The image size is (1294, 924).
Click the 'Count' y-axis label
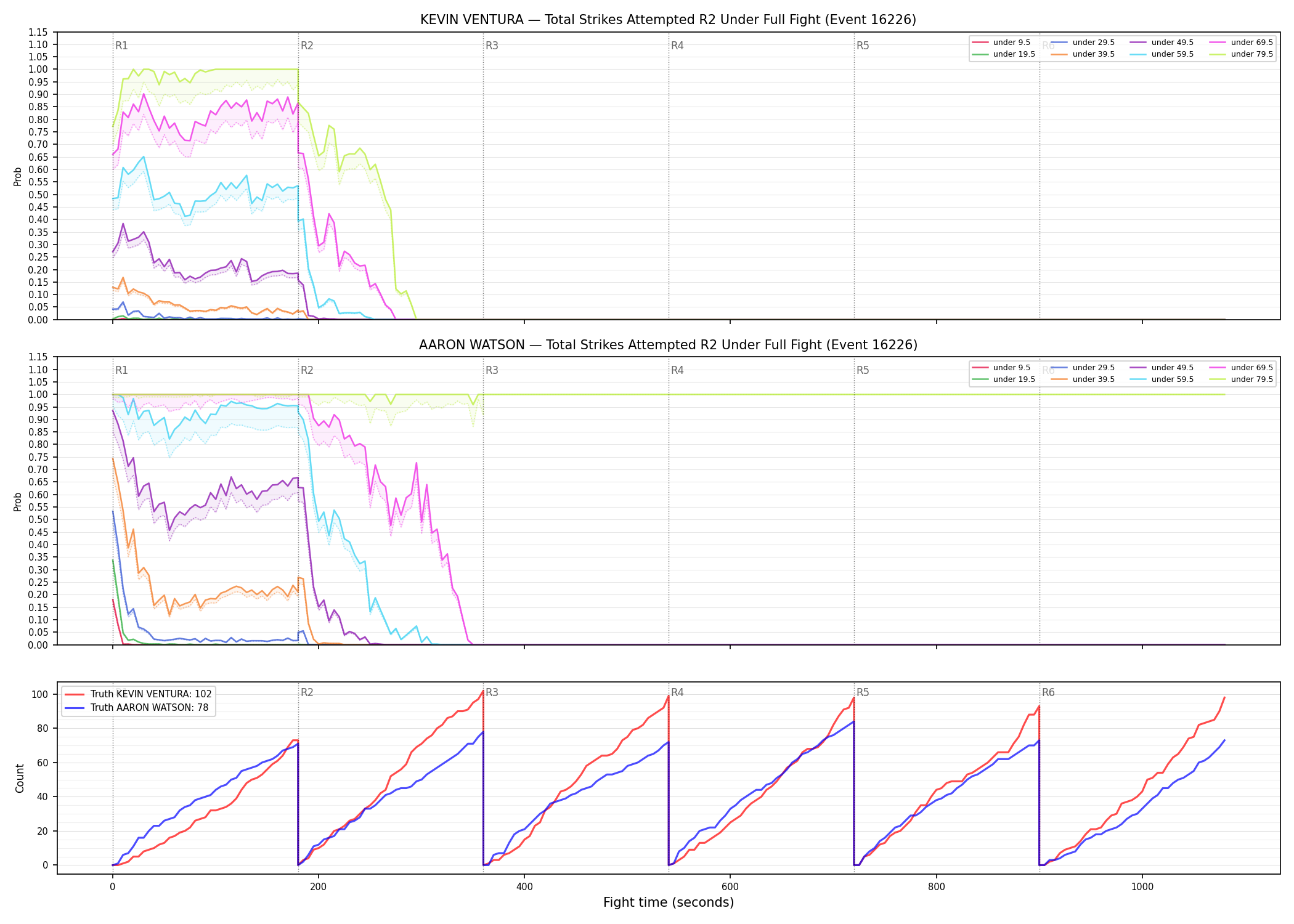click(x=20, y=779)
